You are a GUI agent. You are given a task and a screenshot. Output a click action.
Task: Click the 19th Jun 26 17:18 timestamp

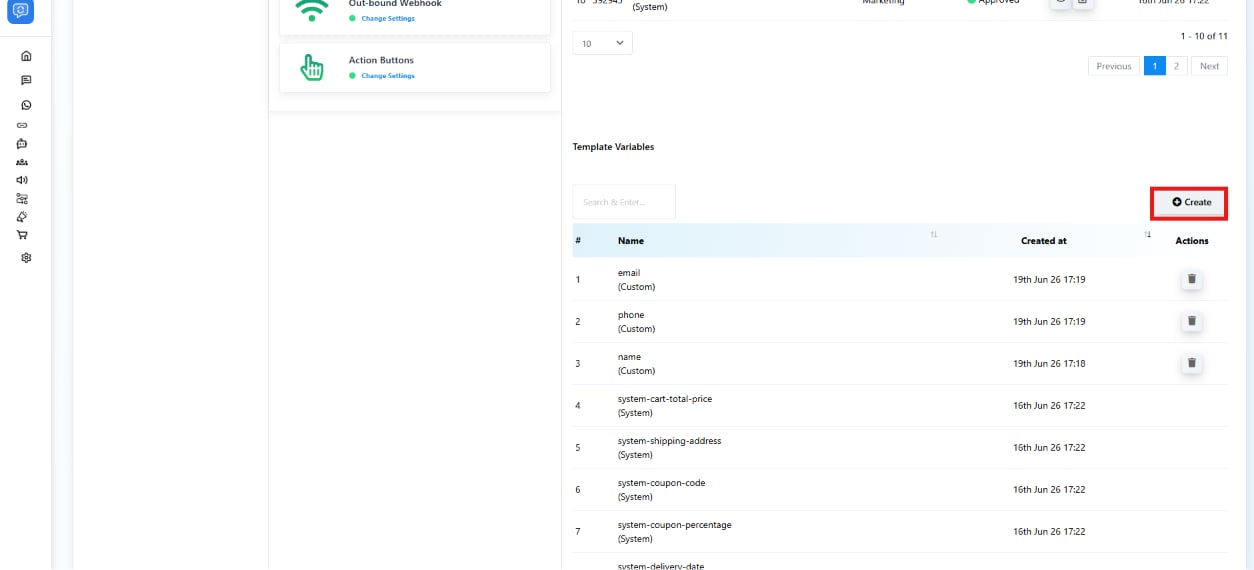tap(1049, 364)
